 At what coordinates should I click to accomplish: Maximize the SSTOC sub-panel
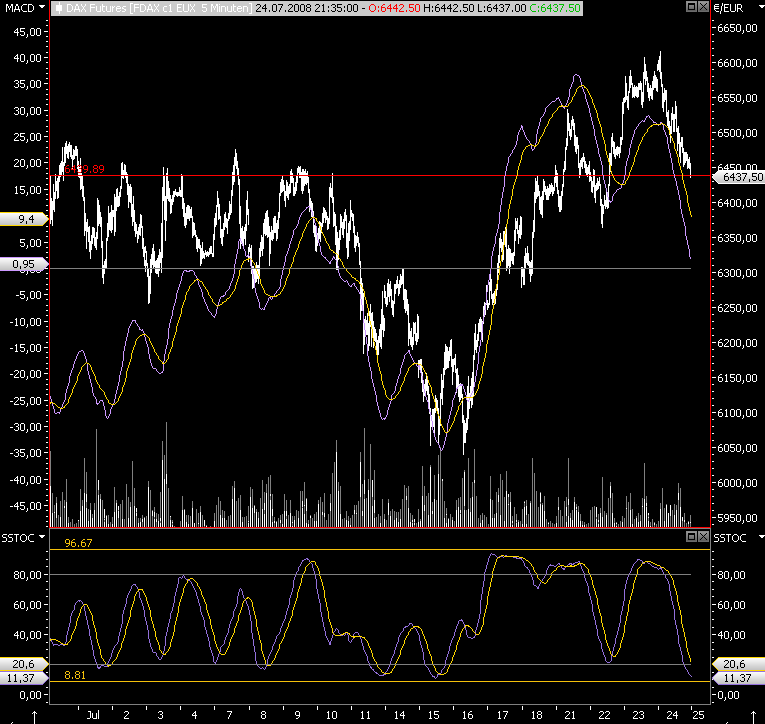691,537
